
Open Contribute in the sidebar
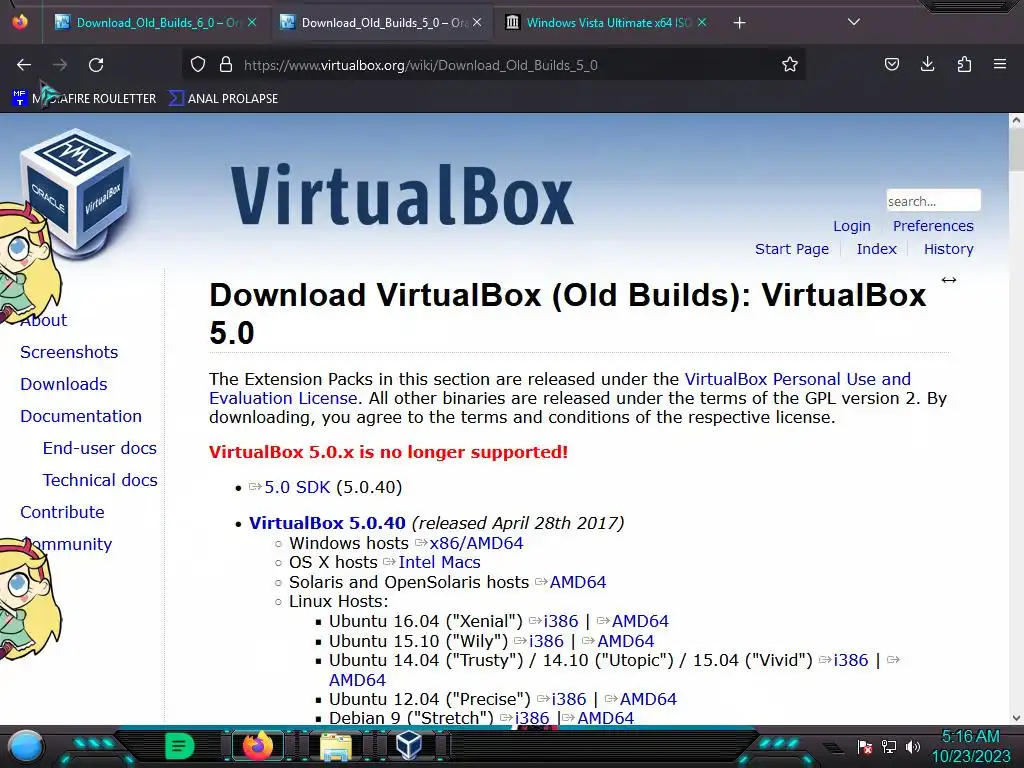click(x=62, y=512)
